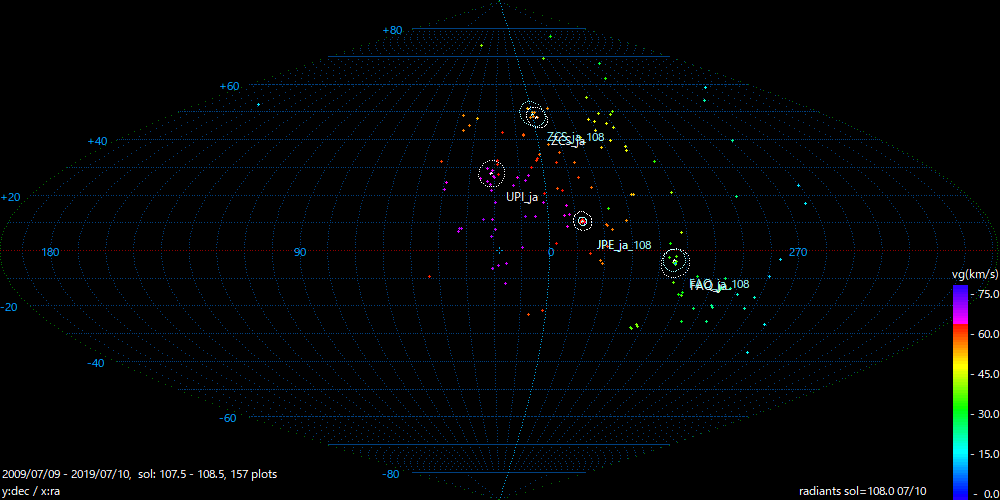Click the -80 declination axis label

pyautogui.click(x=392, y=474)
